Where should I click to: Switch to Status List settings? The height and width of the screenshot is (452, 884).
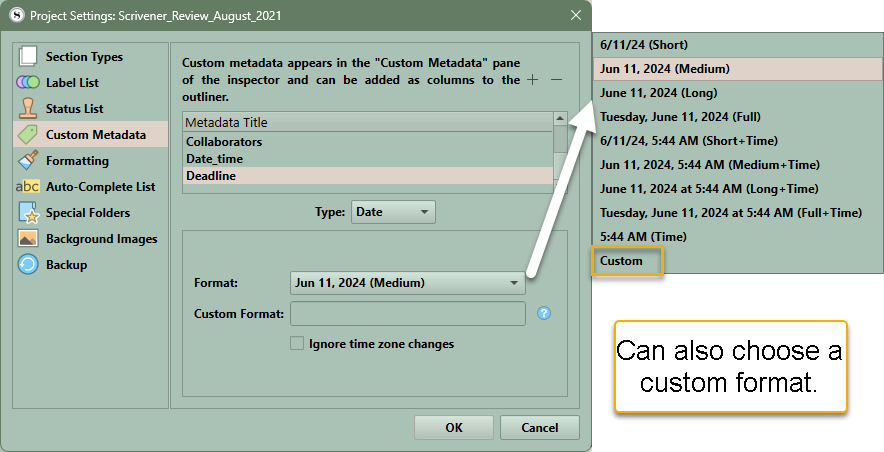pyautogui.click(x=90, y=108)
